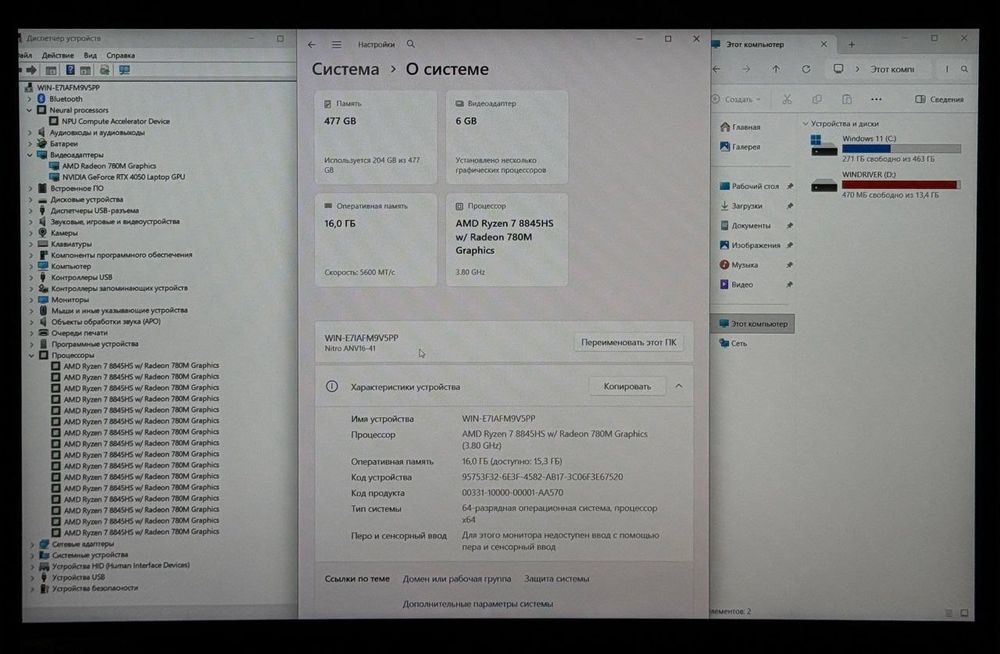Screen dimensions: 1000x654
Task: Open the Вид menu in Device Manager
Action: click(x=91, y=56)
